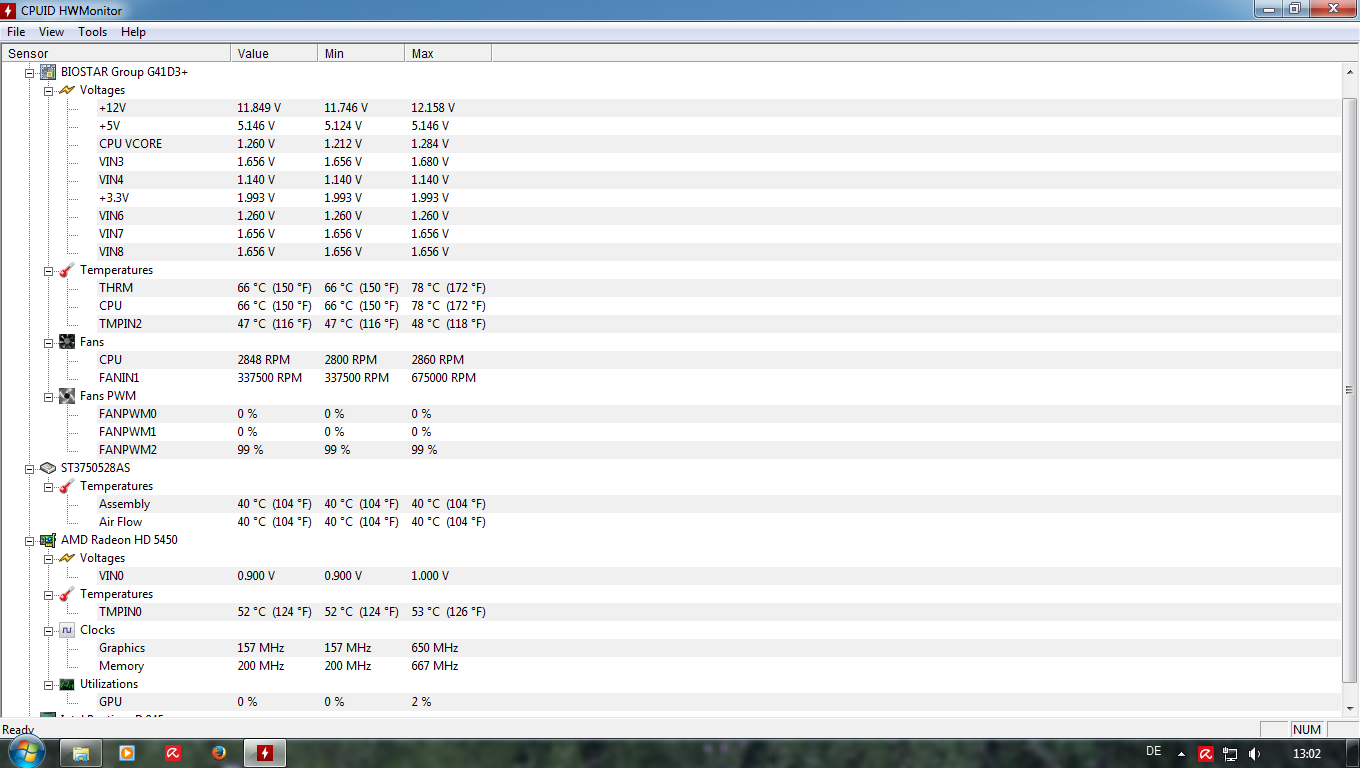Click the network tray icon
This screenshot has width=1360, height=768.
click(1230, 754)
